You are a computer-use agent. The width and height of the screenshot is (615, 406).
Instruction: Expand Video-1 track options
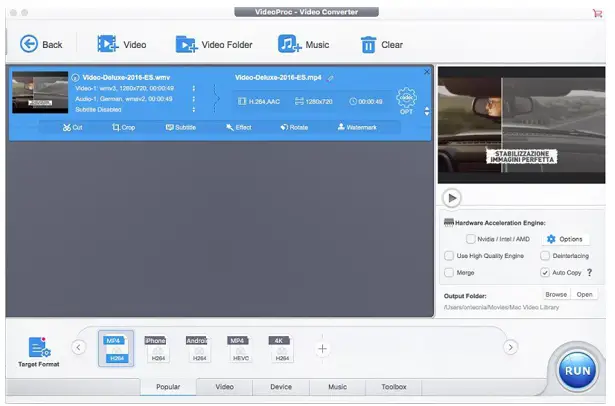(x=194, y=89)
